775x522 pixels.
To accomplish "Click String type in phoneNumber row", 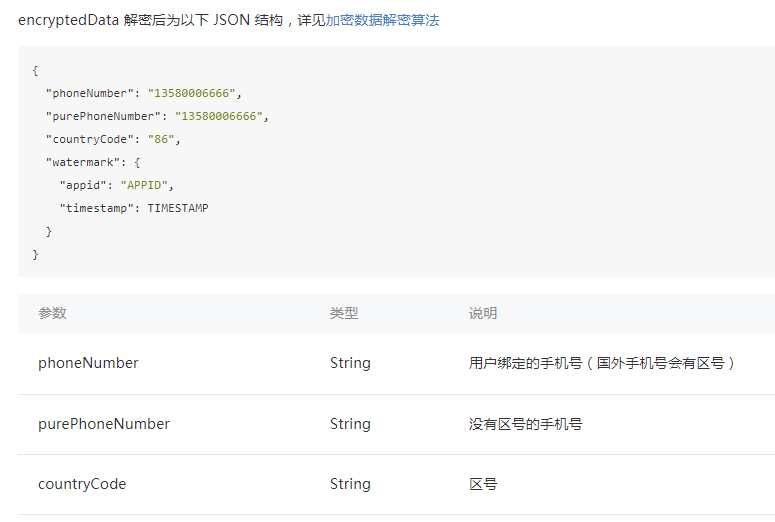I will click(x=350, y=363).
